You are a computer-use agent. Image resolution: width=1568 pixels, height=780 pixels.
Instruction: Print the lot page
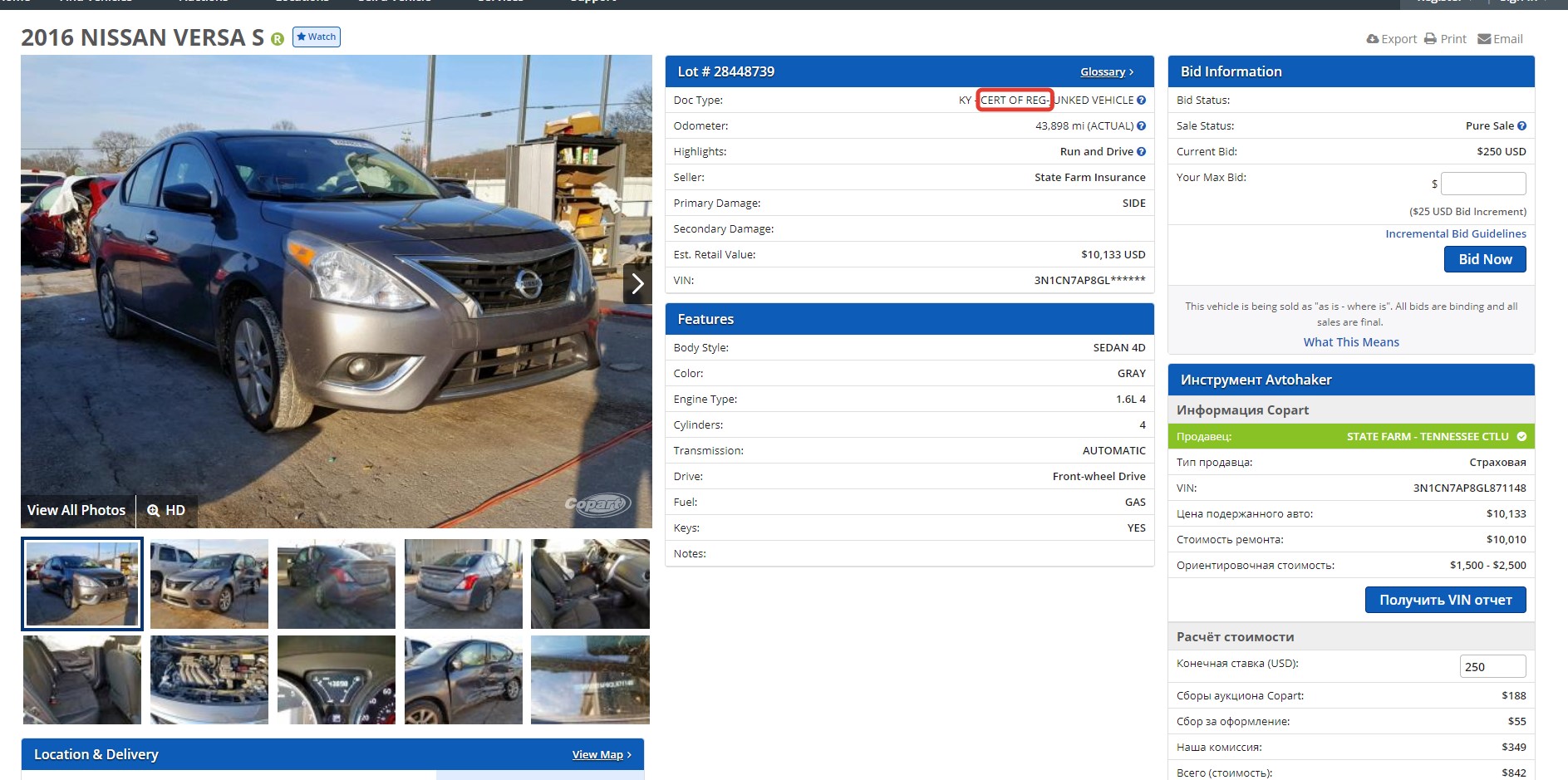[x=1445, y=39]
